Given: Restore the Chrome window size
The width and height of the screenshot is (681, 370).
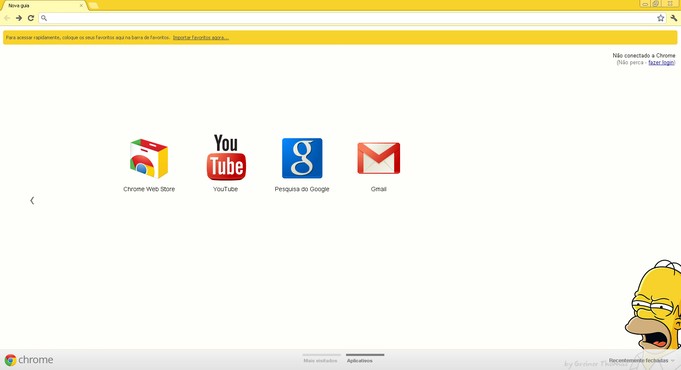Looking at the screenshot, I should [656, 3].
